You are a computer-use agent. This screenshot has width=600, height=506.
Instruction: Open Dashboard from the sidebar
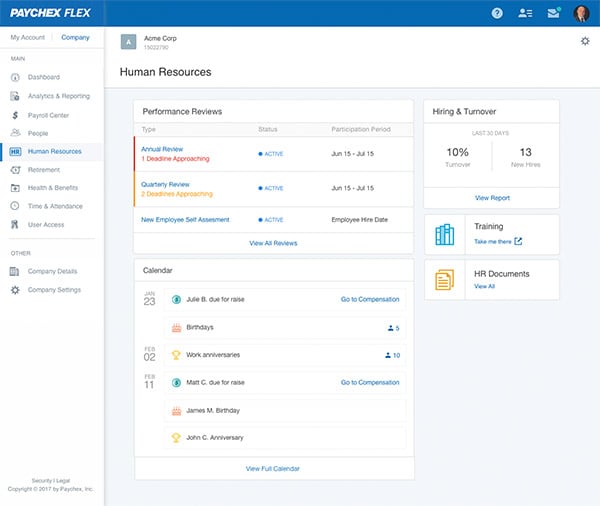click(x=44, y=77)
